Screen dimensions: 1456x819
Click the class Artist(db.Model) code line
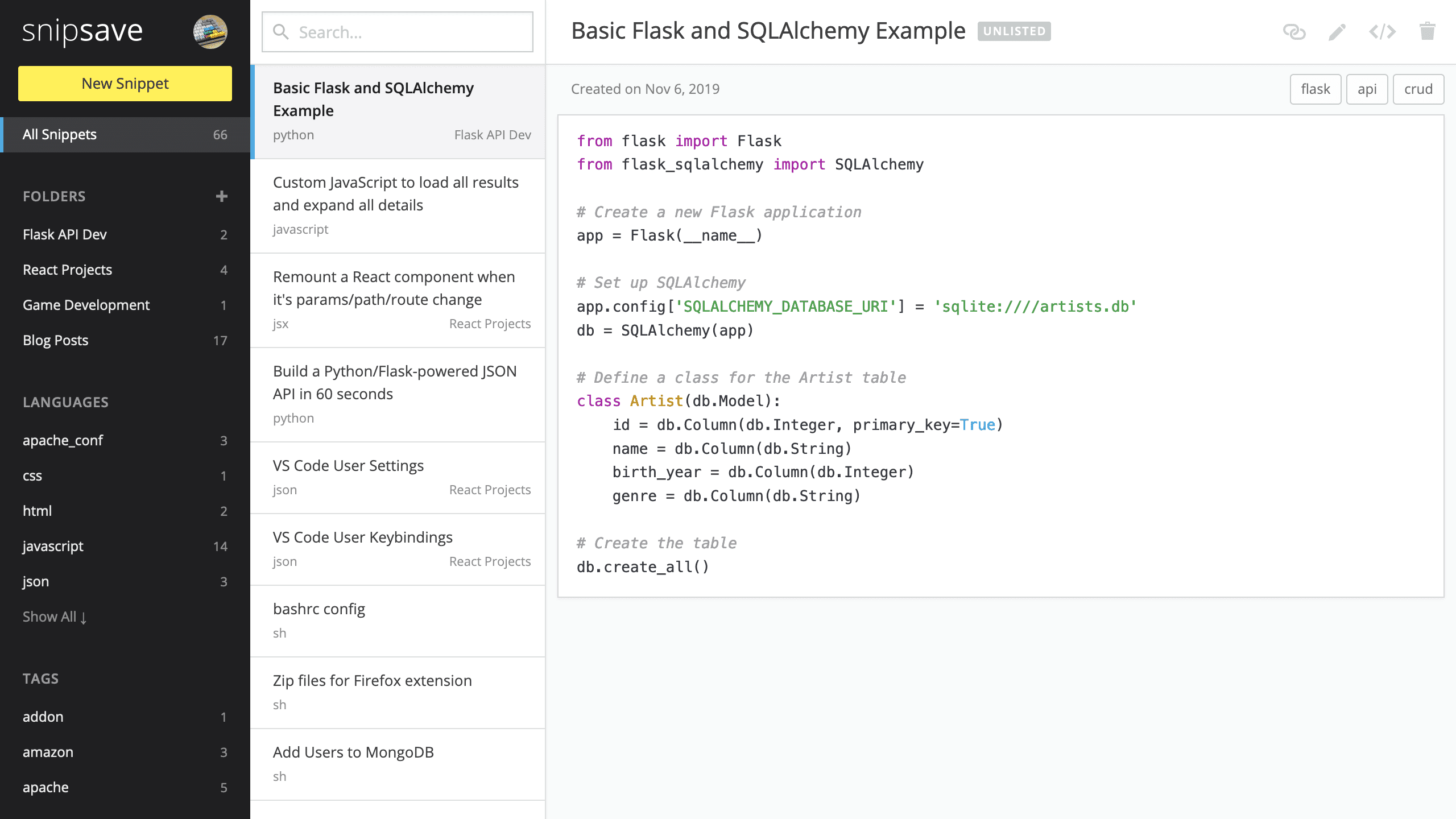click(679, 401)
